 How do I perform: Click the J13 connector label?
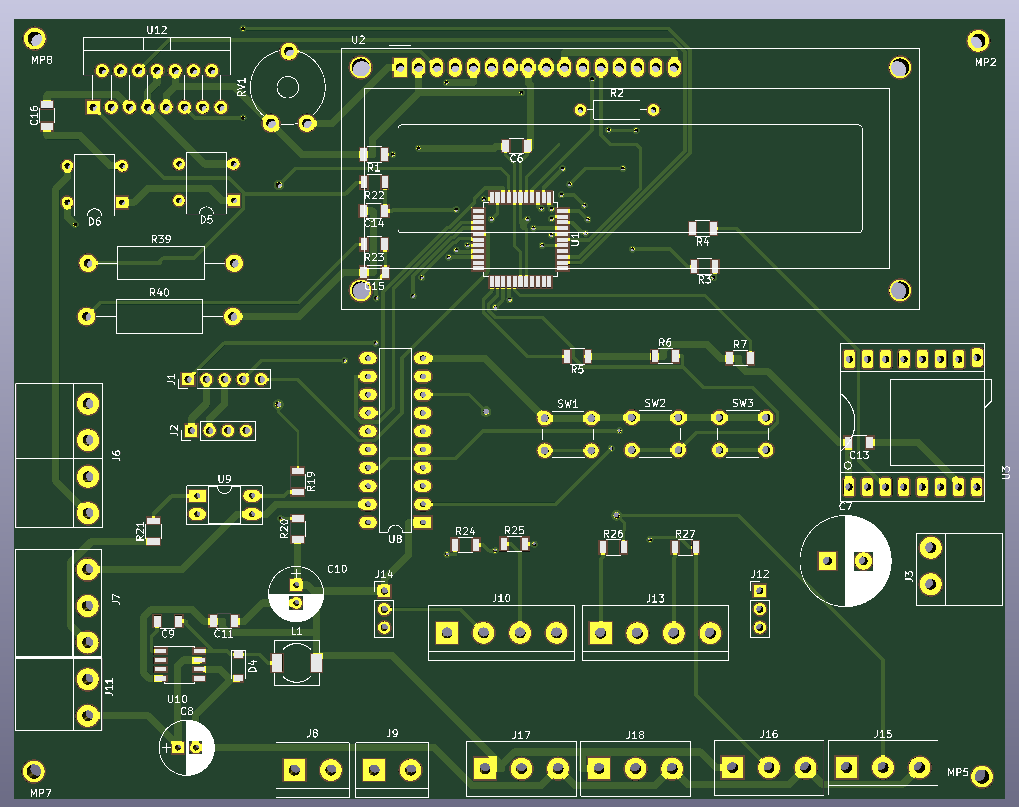coord(655,598)
